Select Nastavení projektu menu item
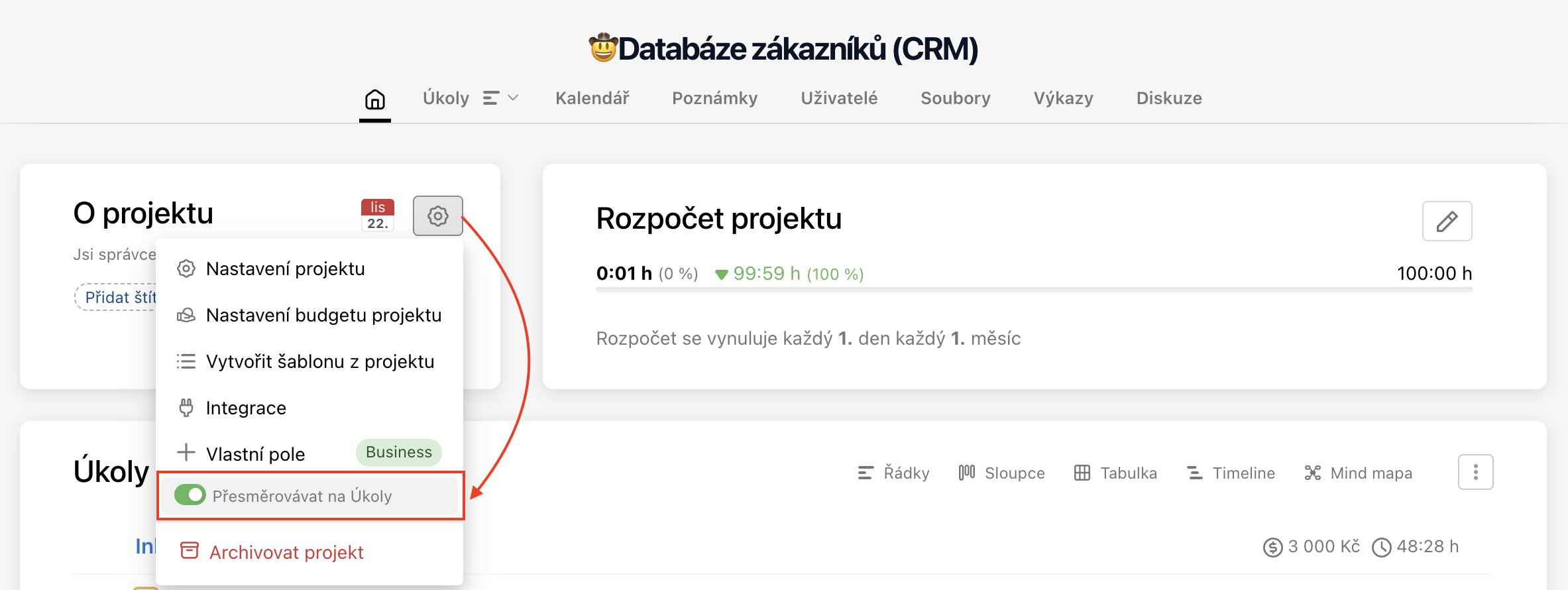 point(309,268)
